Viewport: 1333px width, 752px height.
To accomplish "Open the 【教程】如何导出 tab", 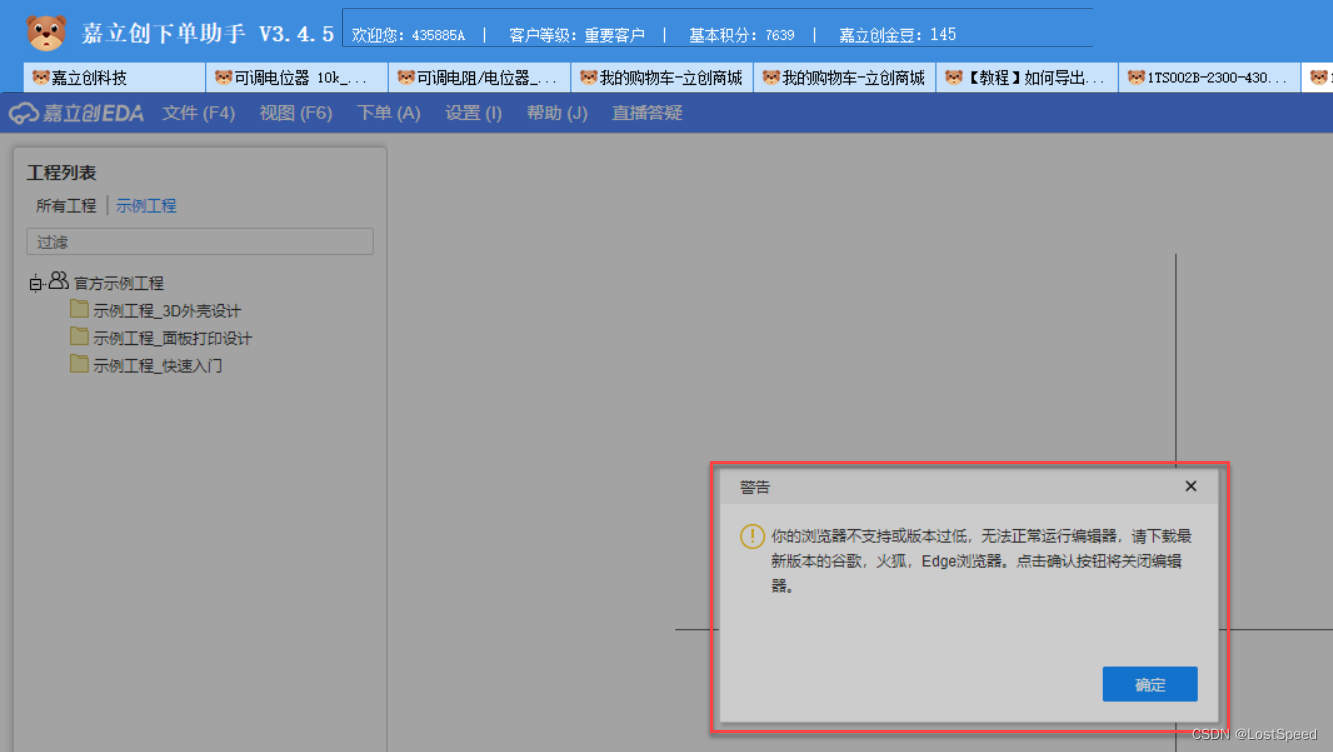I will click(x=1027, y=78).
